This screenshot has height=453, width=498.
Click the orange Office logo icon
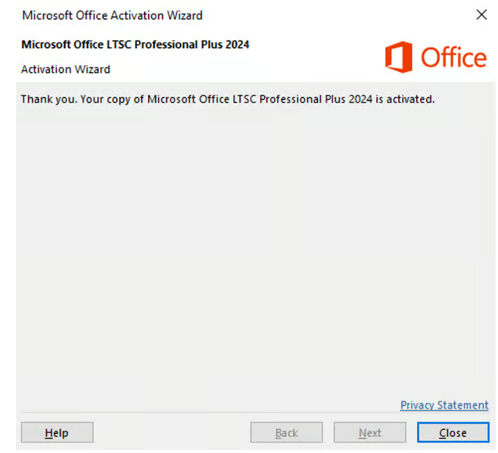click(398, 57)
